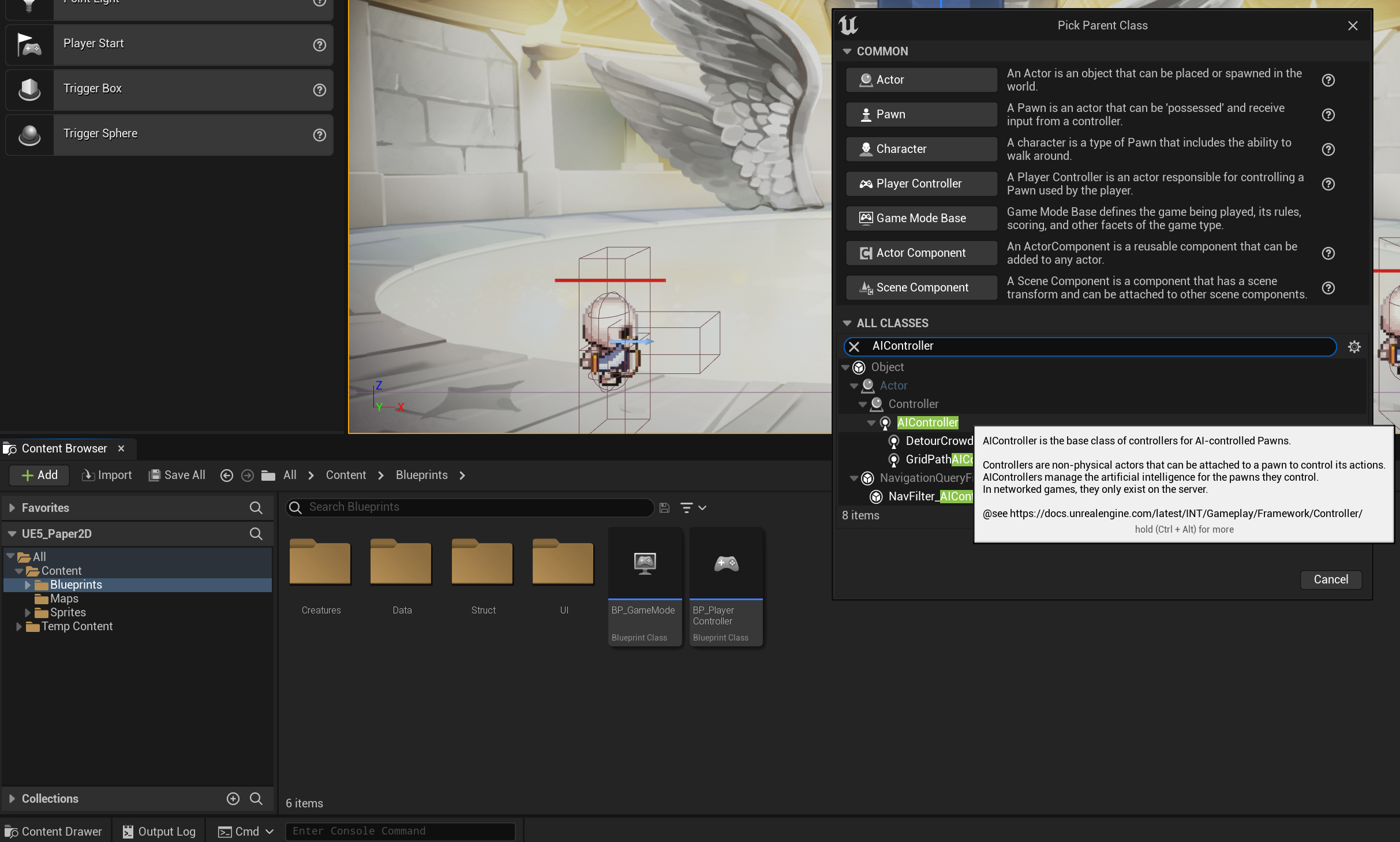Close the Content Browser tab
The image size is (1400, 842).
pos(121,449)
